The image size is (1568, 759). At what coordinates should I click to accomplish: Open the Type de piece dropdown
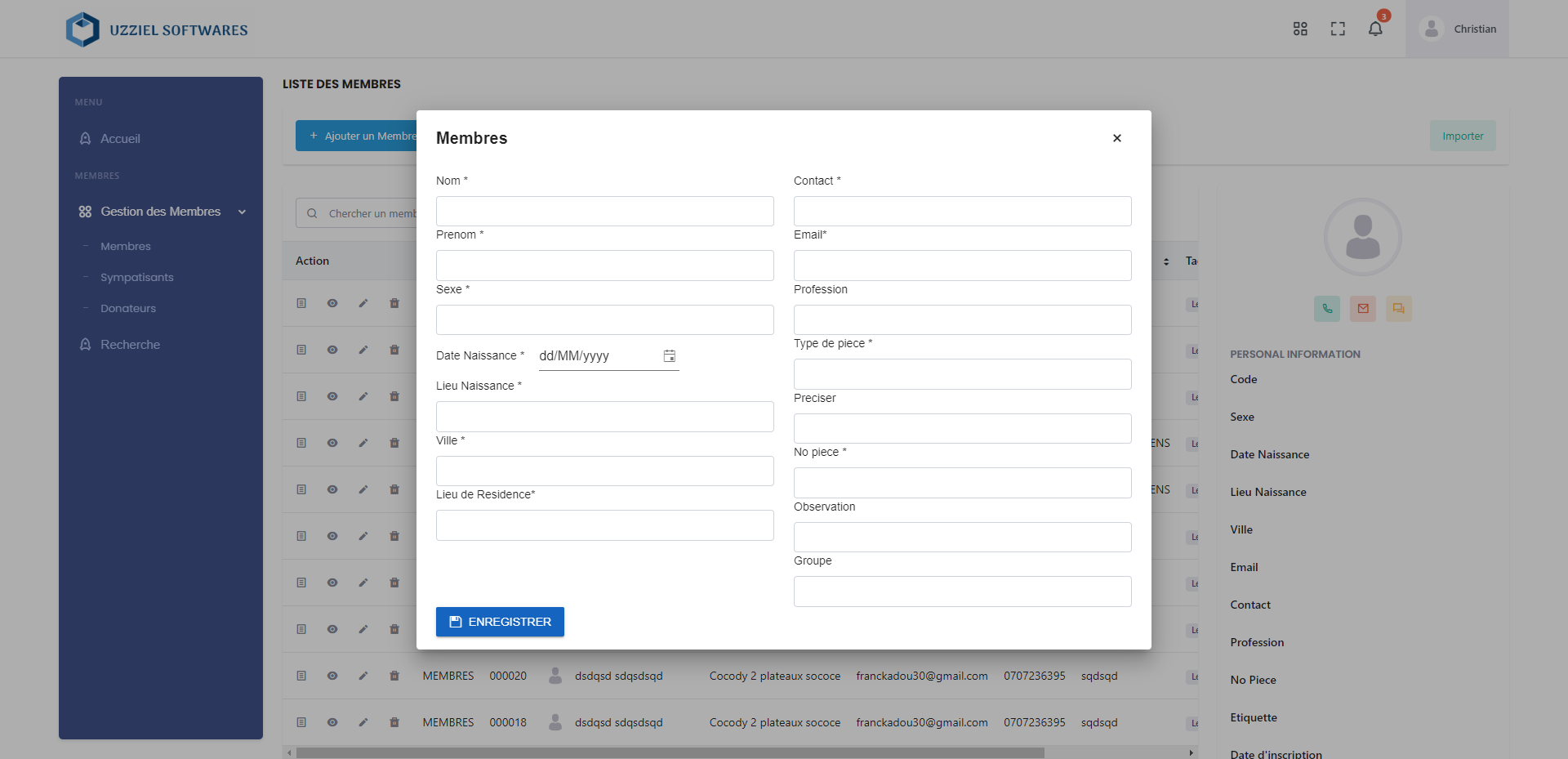tap(962, 374)
